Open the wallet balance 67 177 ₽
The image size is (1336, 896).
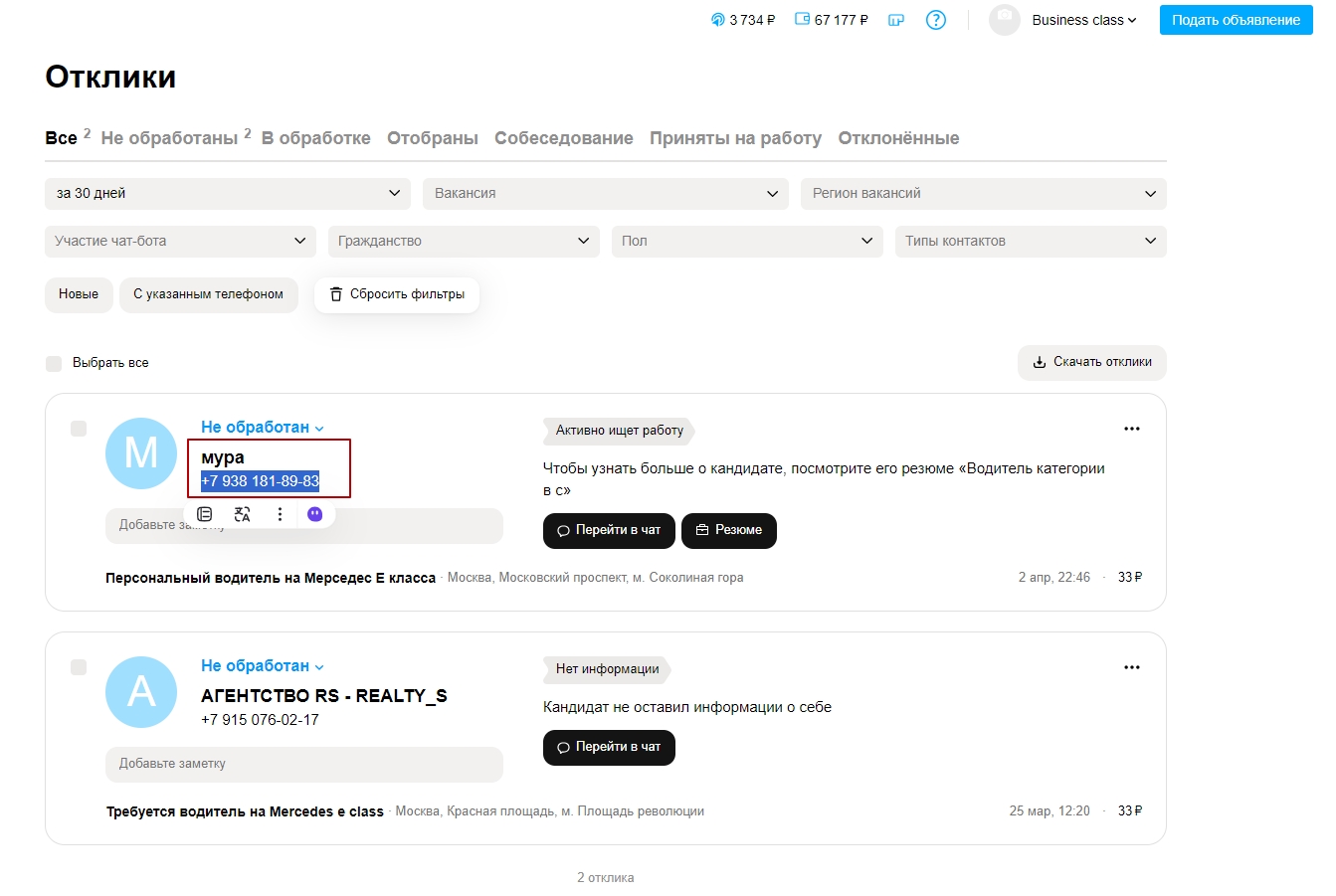pyautogui.click(x=832, y=20)
